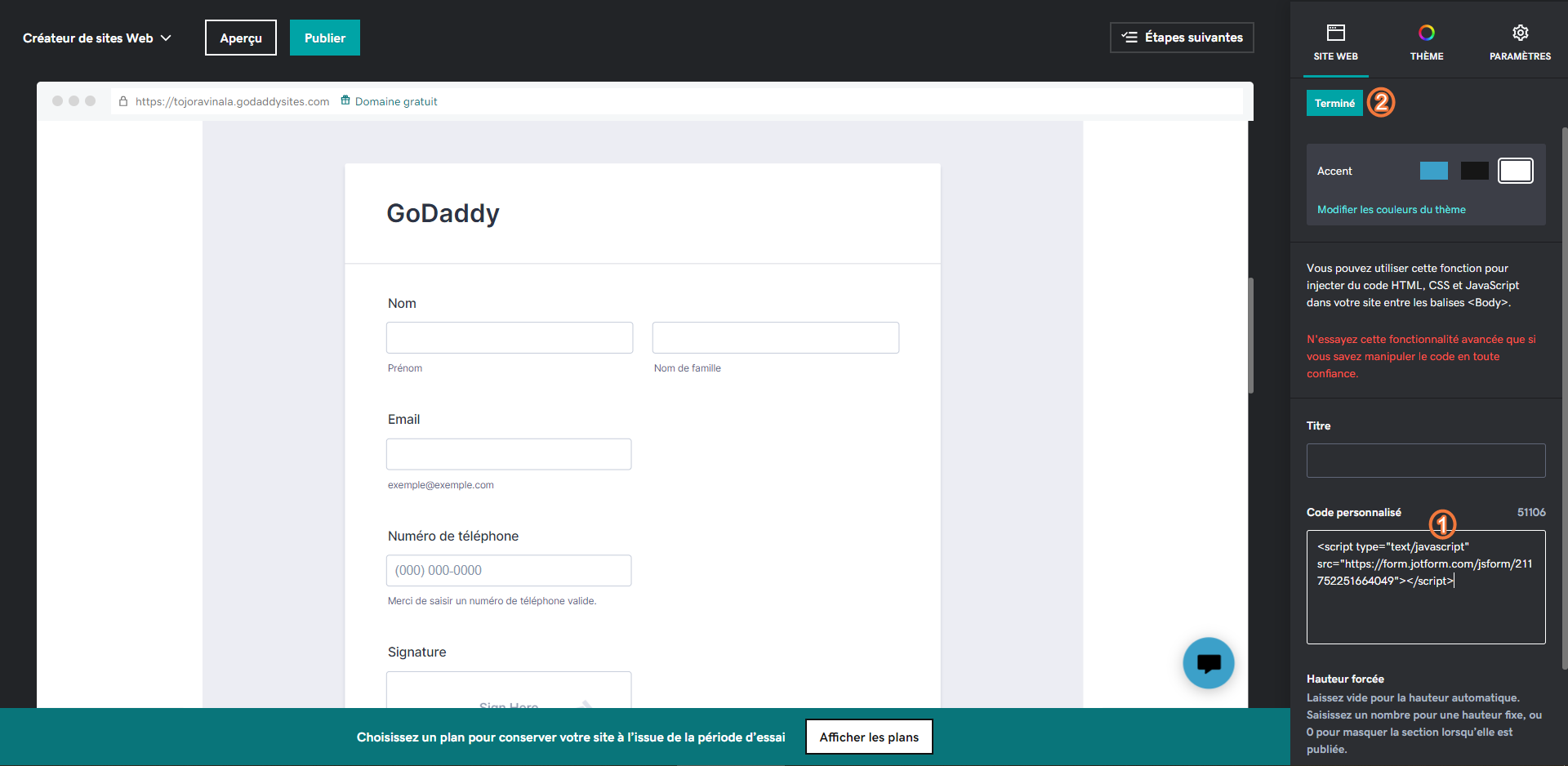This screenshot has height=766, width=1568.
Task: Click the gift icon next to Domaine gratuit
Action: coord(345,100)
